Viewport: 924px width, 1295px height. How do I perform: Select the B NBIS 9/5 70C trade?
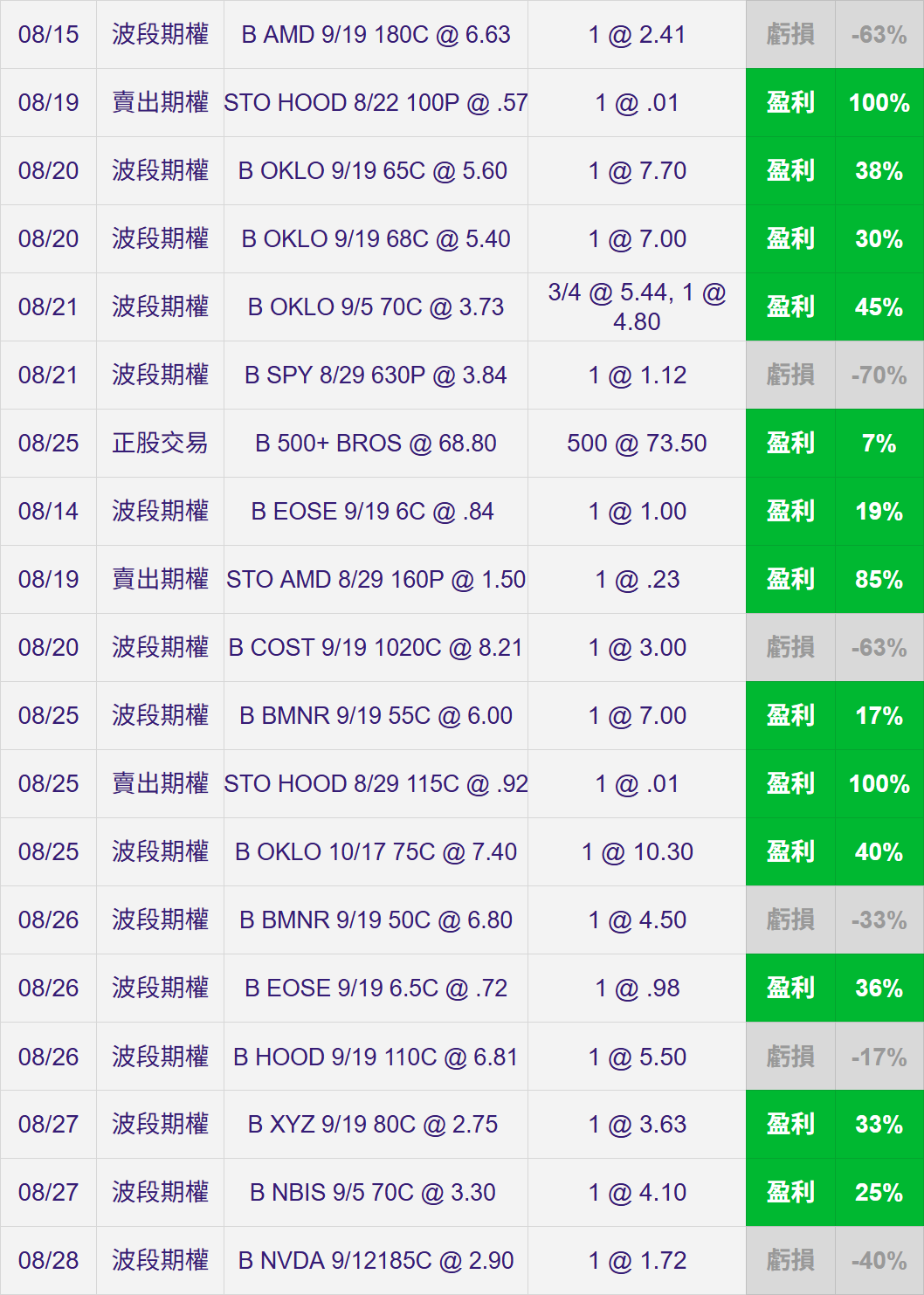coord(376,1193)
